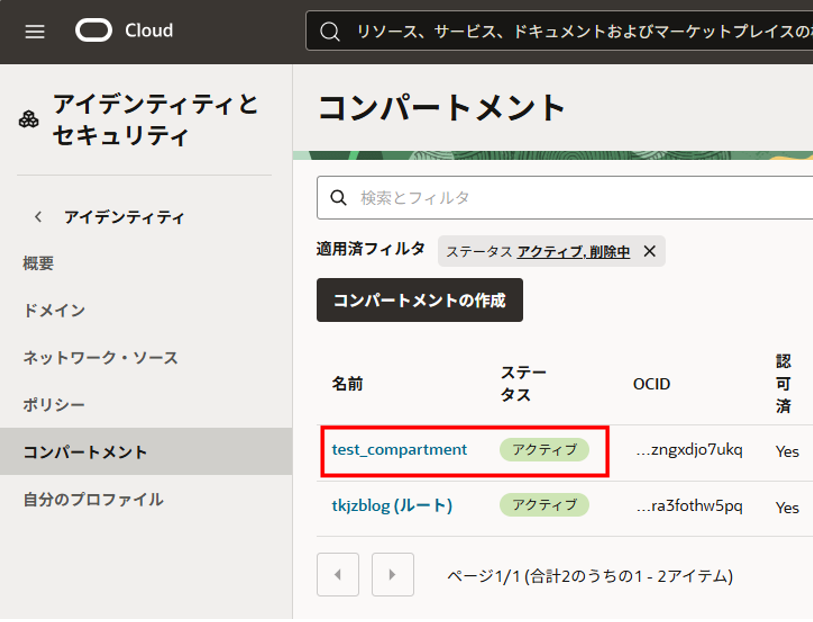Go to next page arrow button
Screen dimensions: 813x622
[392, 575]
